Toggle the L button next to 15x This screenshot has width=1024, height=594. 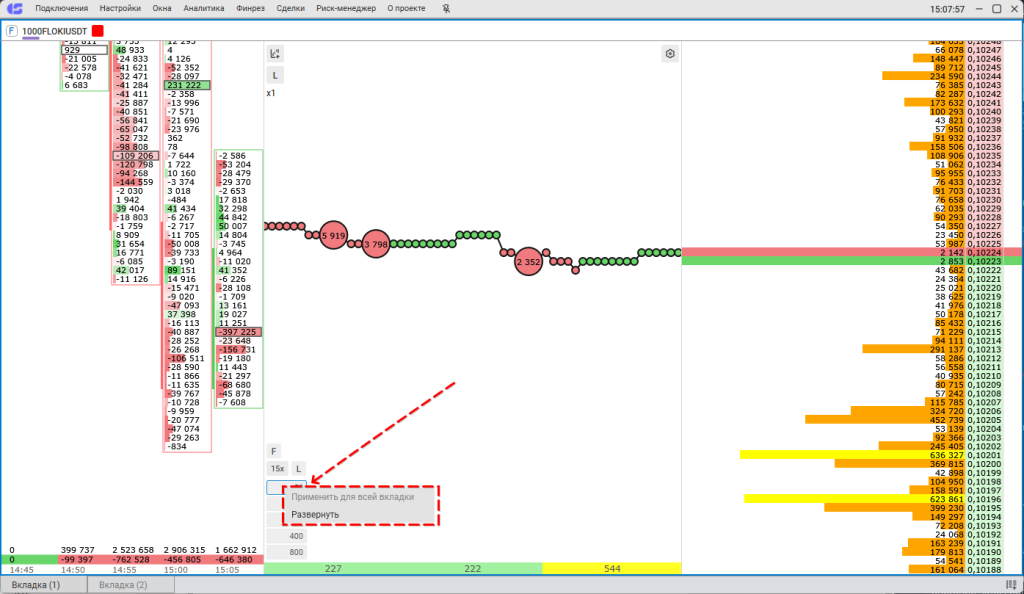(298, 469)
